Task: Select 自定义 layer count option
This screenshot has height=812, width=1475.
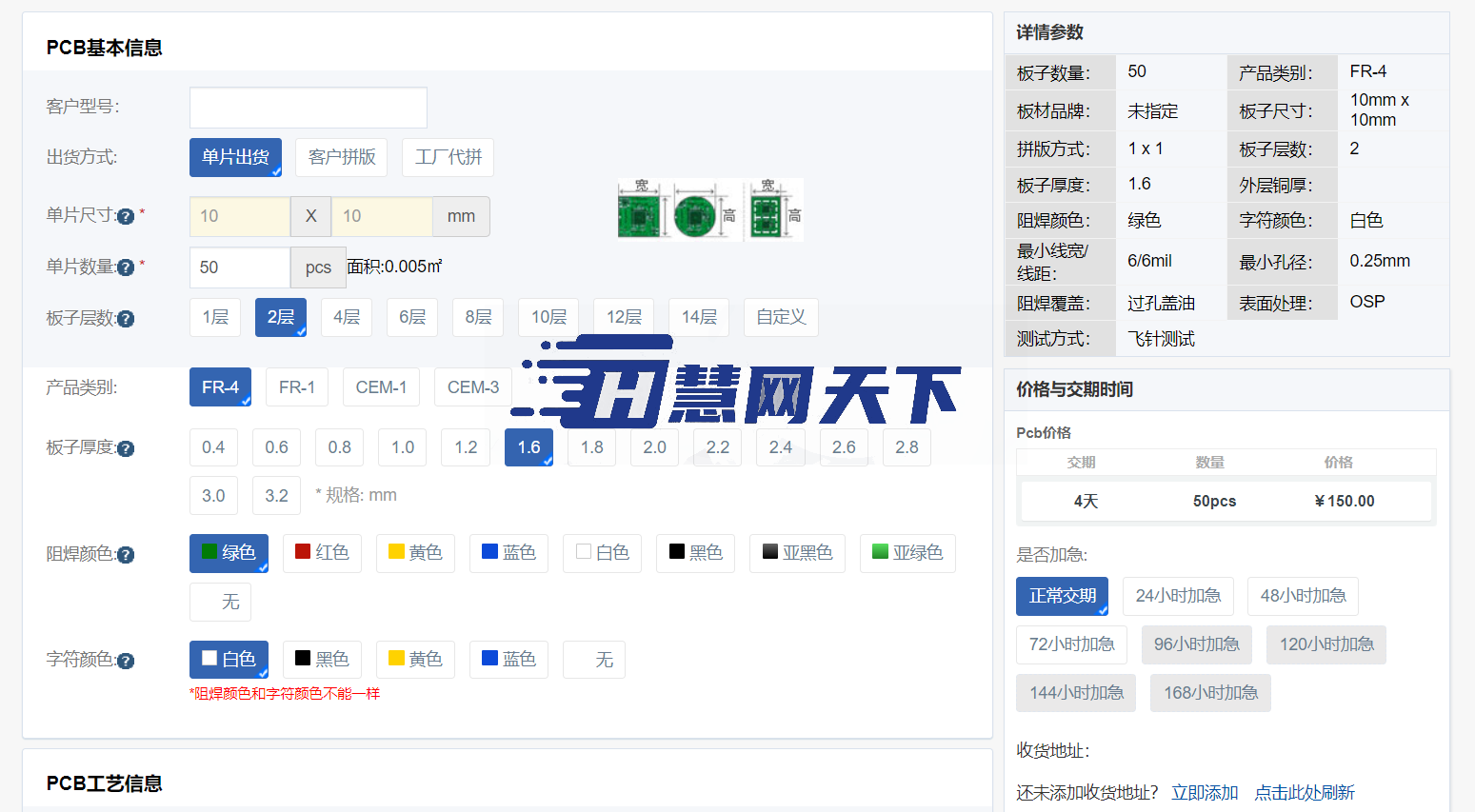Action: click(x=781, y=317)
